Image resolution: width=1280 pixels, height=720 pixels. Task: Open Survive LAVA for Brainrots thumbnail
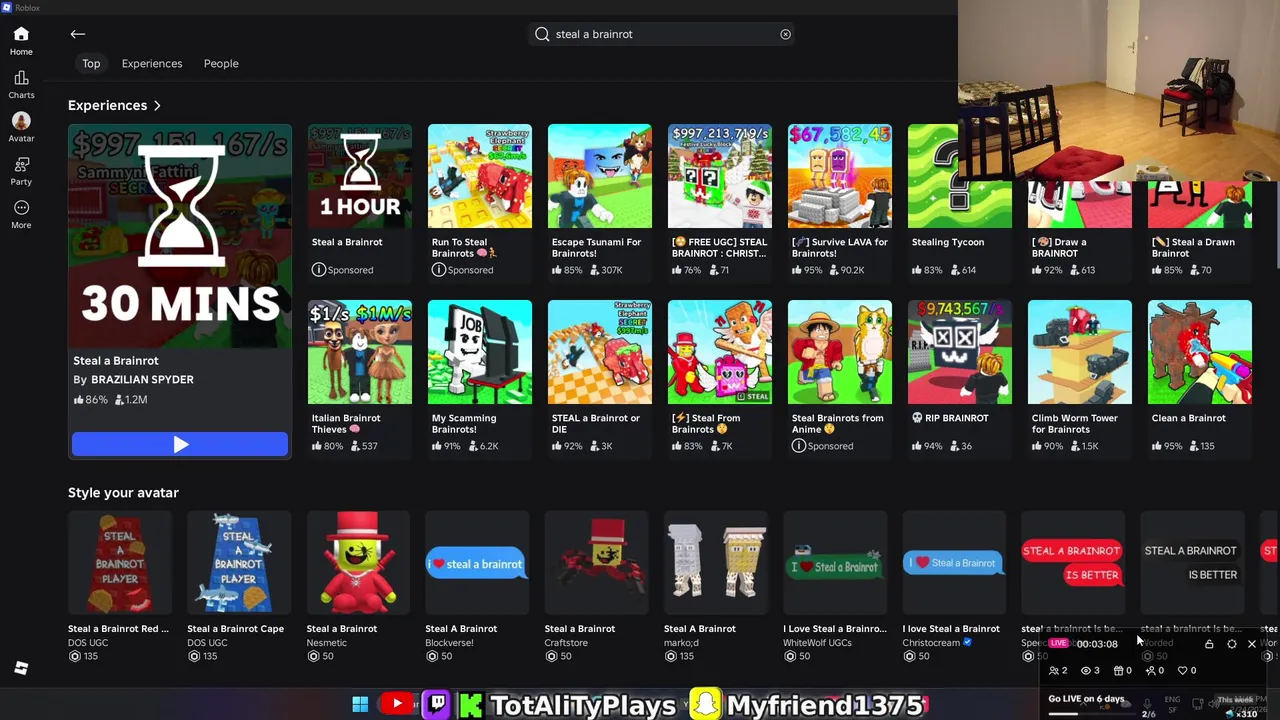pos(840,176)
